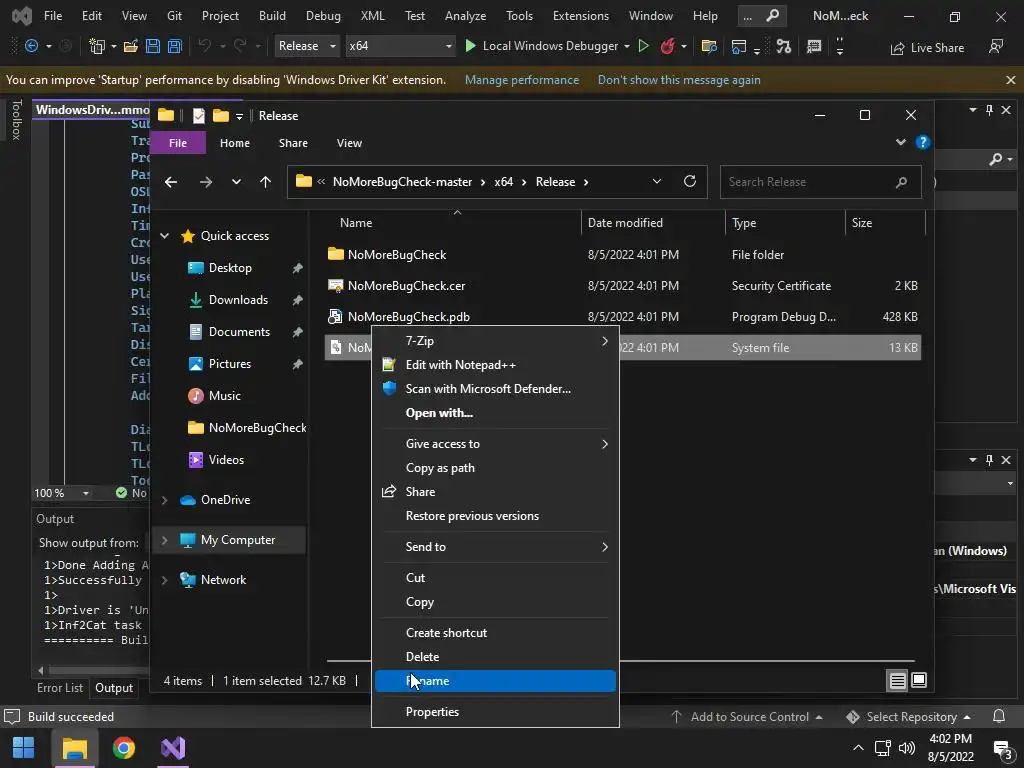Image resolution: width=1024 pixels, height=768 pixels.
Task: Click Save All icon in Visual Studio toolbar
Action: pos(174,46)
